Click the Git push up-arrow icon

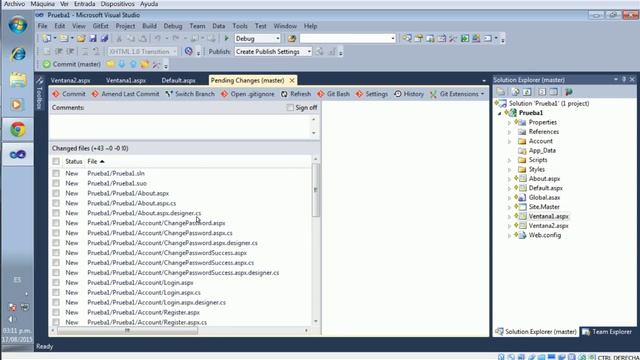coord(133,64)
